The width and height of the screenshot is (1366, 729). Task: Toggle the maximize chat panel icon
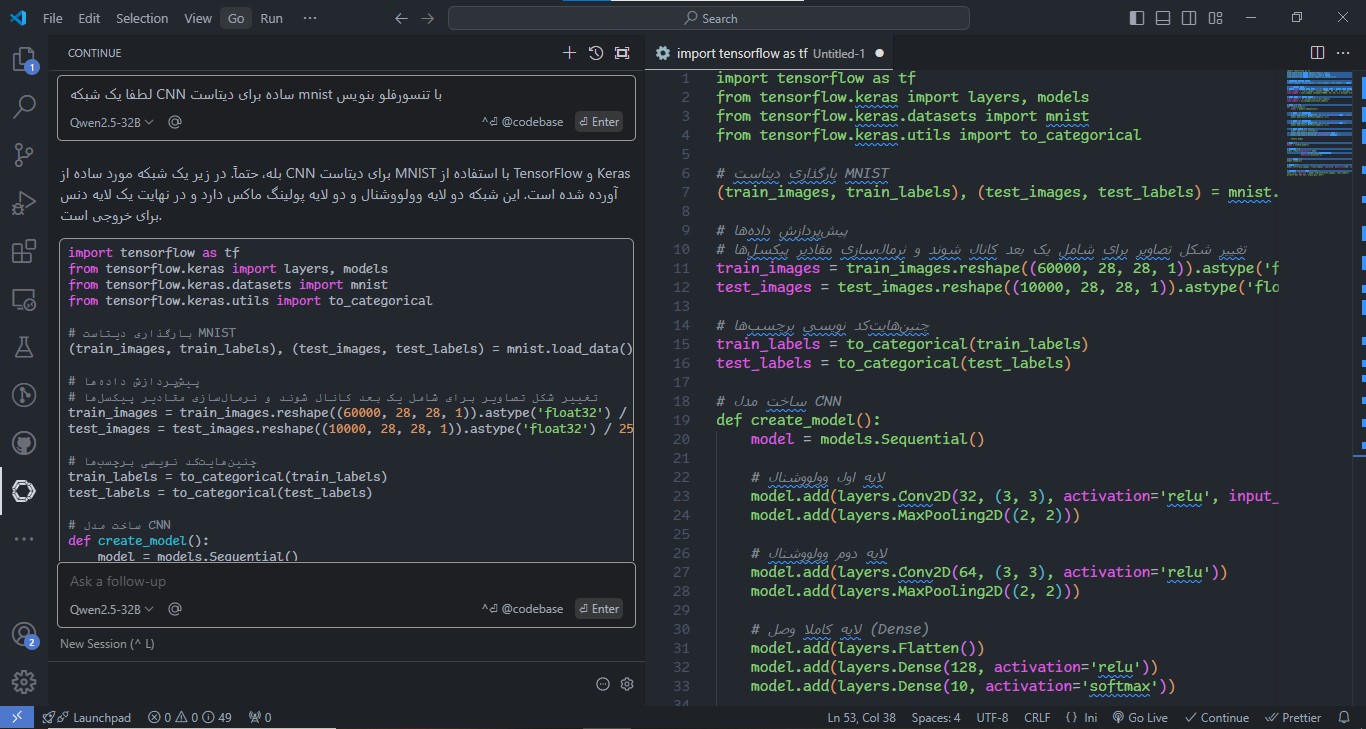pyautogui.click(x=622, y=52)
